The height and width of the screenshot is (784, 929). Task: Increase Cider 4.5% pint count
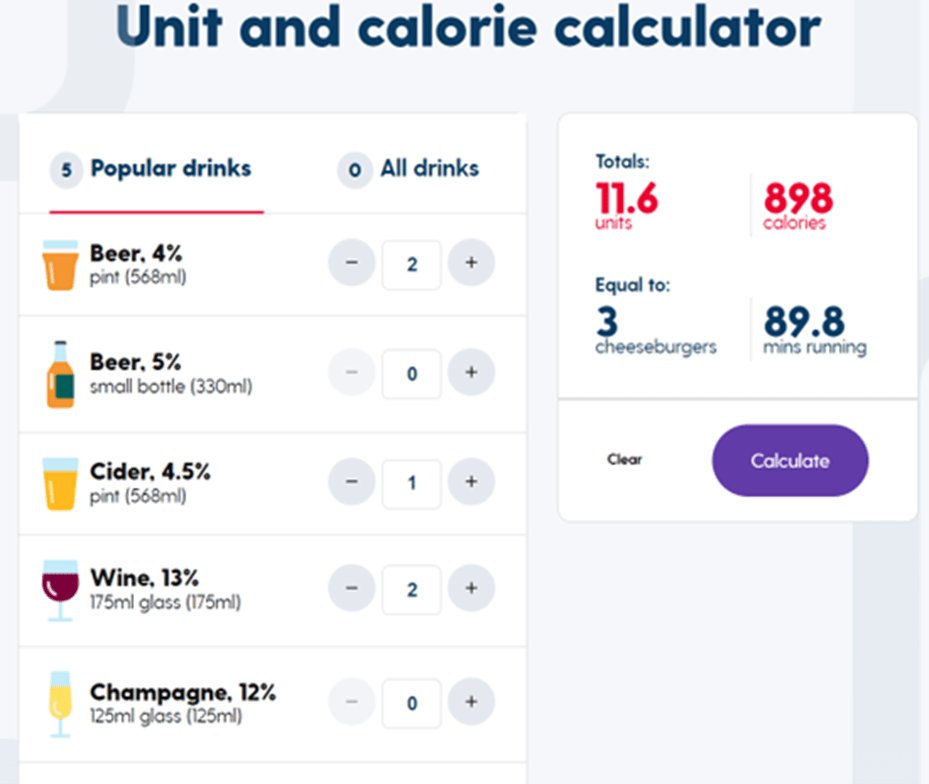[x=471, y=482]
